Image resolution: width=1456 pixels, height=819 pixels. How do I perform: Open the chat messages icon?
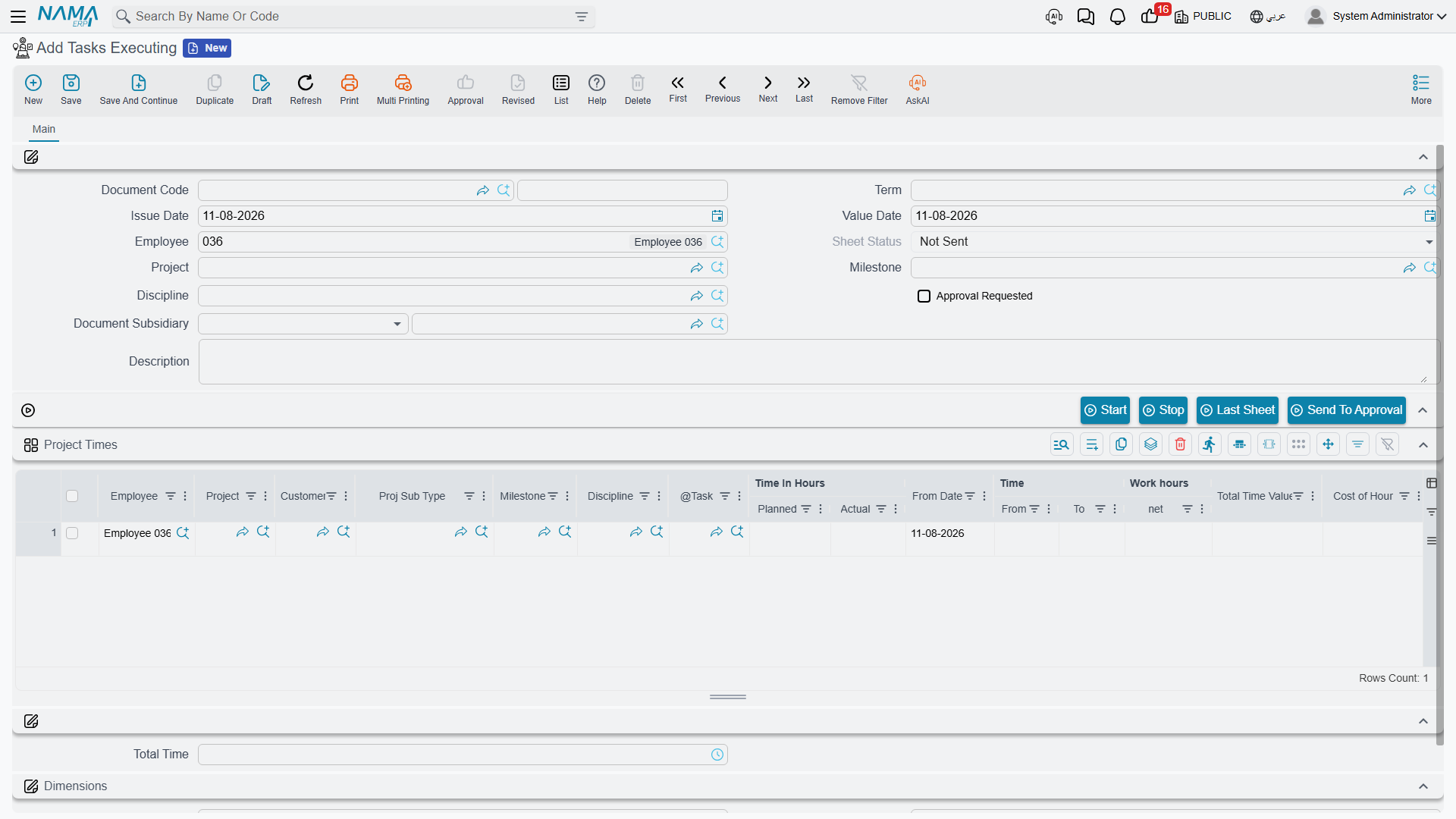click(1085, 17)
